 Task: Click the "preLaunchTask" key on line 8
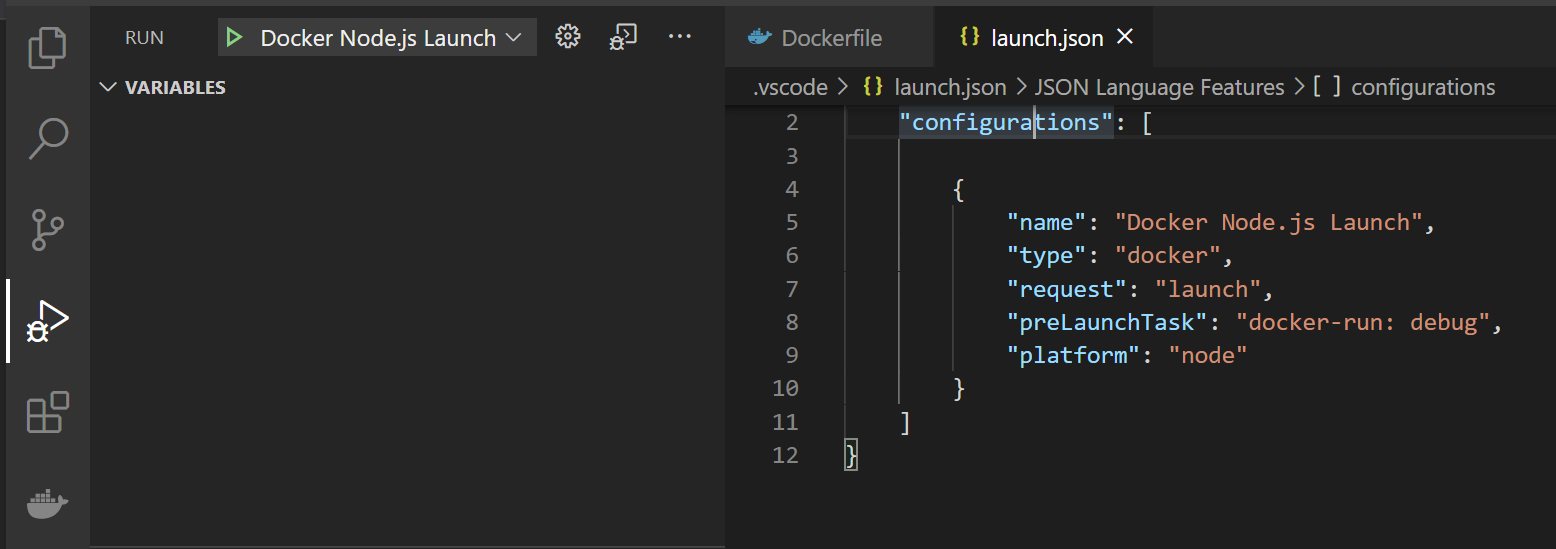[1106, 323]
